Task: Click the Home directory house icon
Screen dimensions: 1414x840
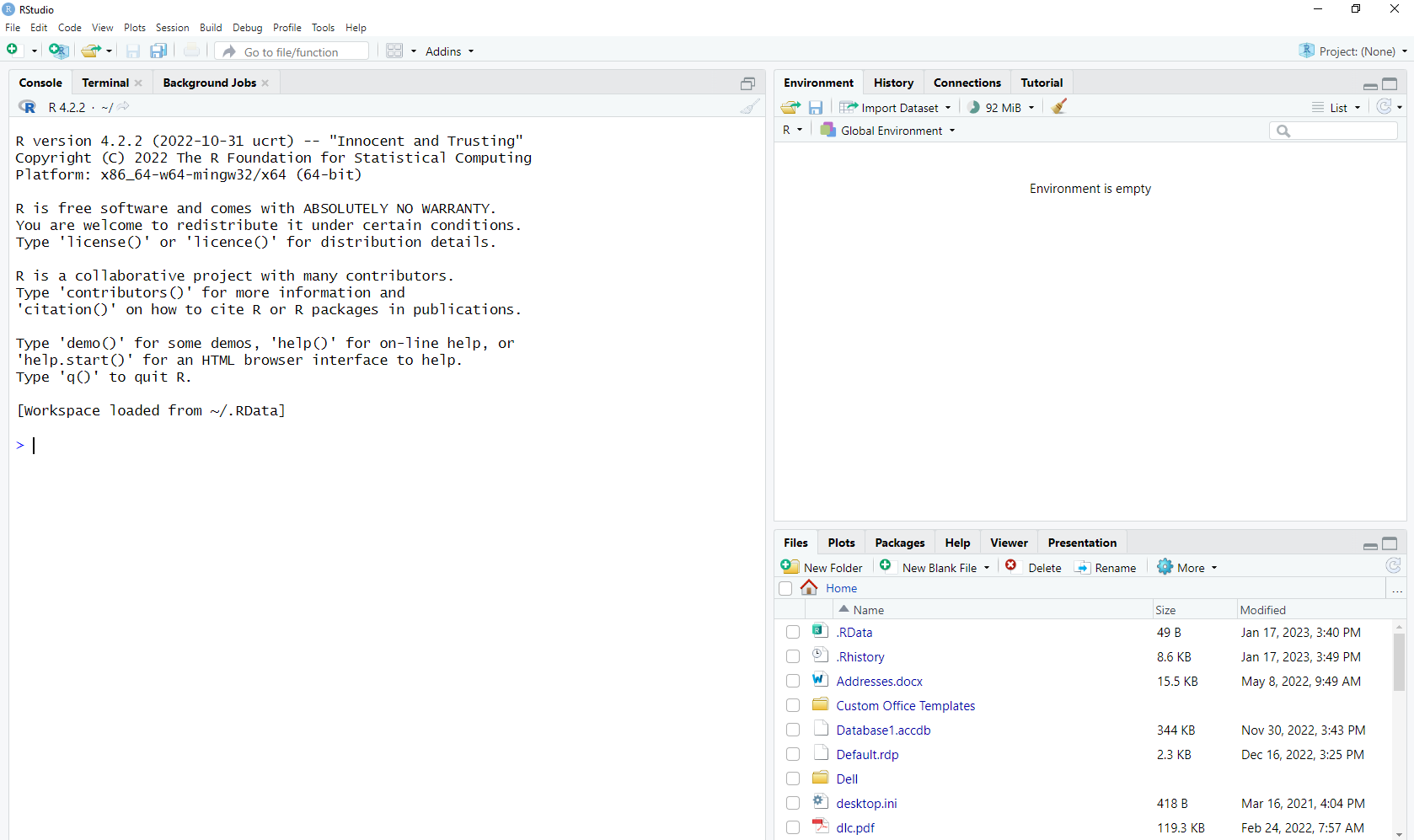Action: 809,587
